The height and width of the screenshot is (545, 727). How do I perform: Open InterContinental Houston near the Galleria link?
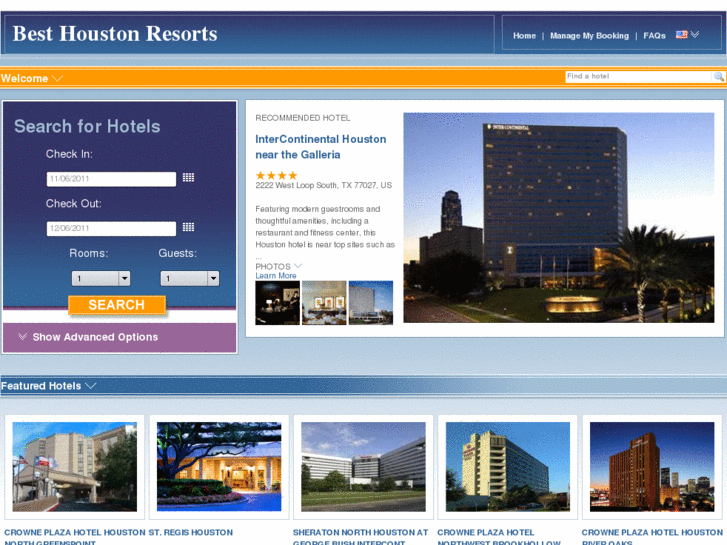pos(321,147)
